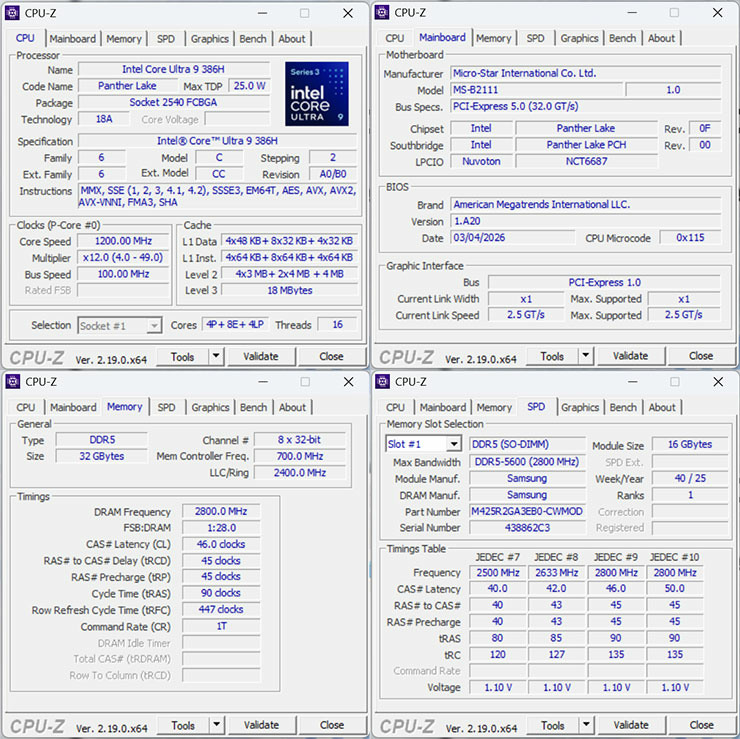Go to the Bench tab in the SPD window

[x=623, y=407]
